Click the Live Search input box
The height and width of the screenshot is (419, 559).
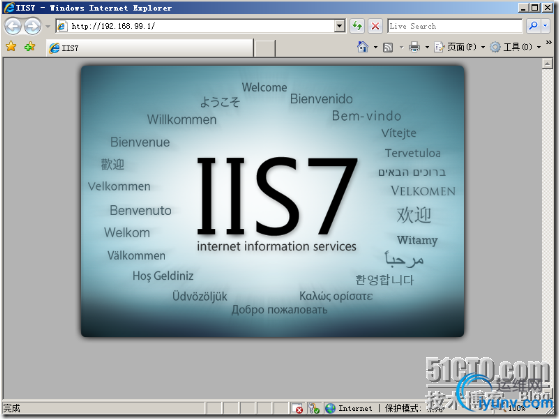click(455, 26)
